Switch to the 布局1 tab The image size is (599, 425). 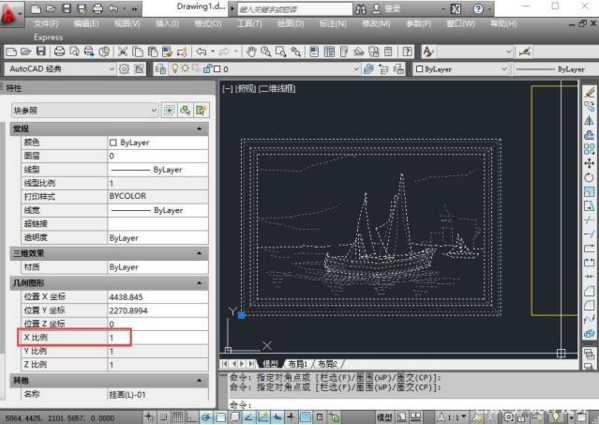[298, 364]
